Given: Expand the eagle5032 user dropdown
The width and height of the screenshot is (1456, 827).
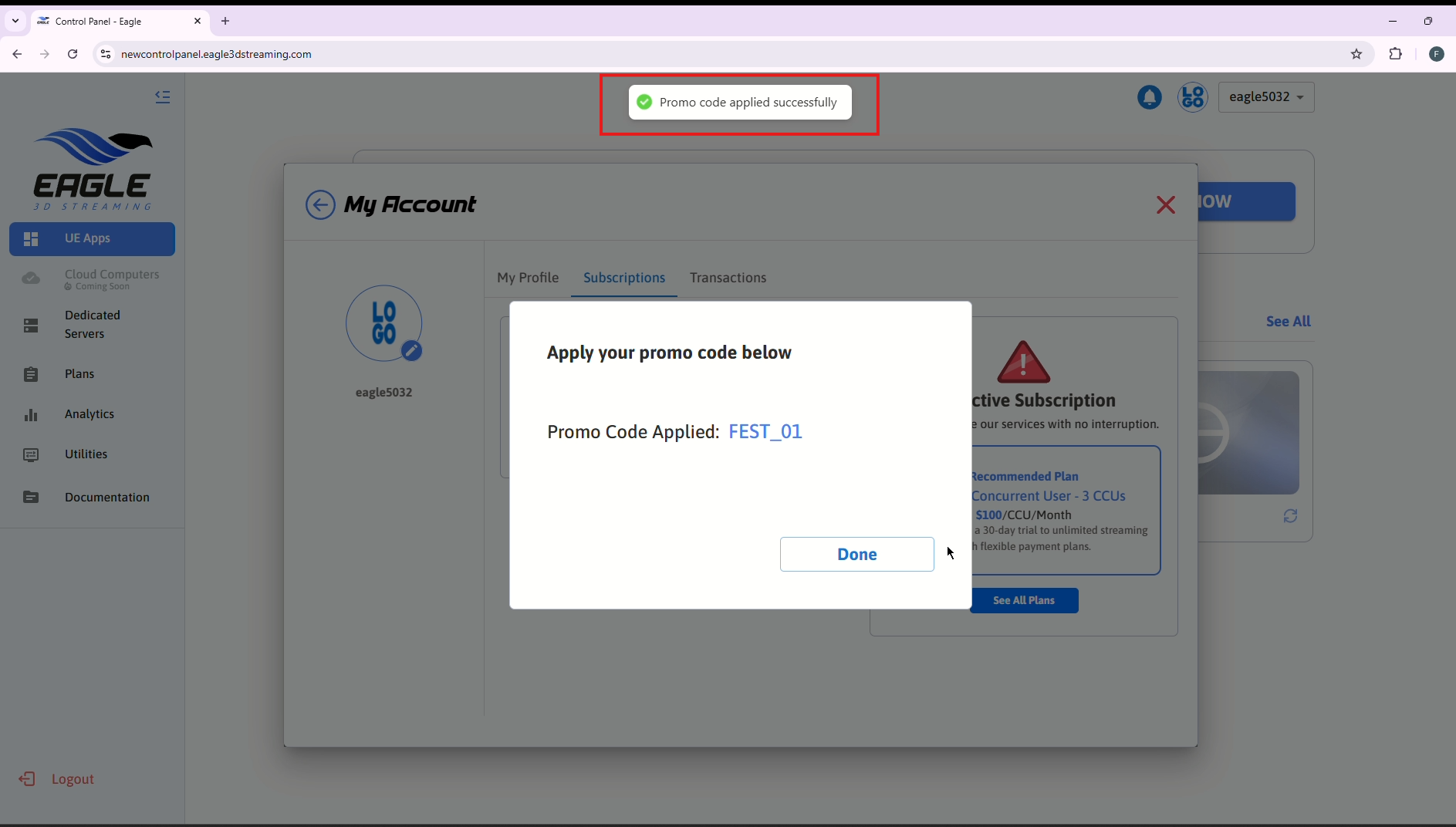Looking at the screenshot, I should [1265, 97].
